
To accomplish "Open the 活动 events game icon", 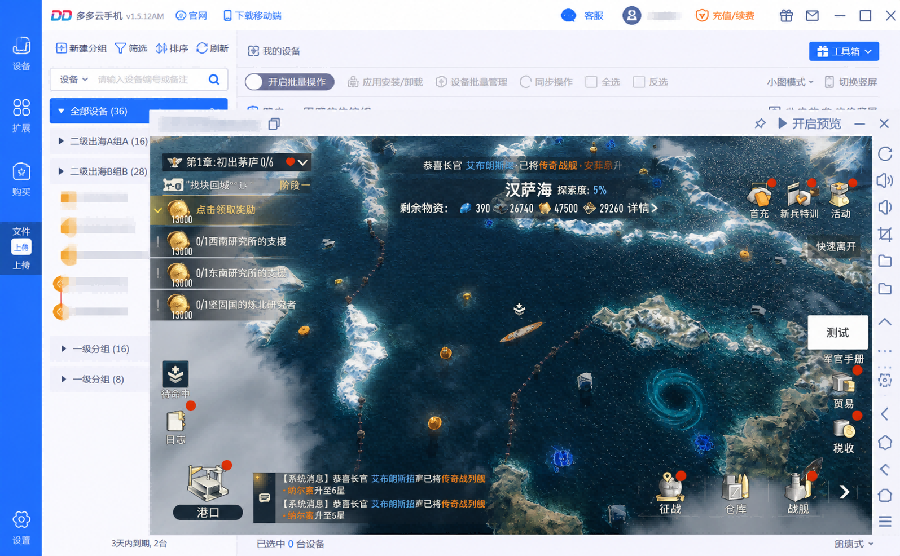I will [840, 200].
